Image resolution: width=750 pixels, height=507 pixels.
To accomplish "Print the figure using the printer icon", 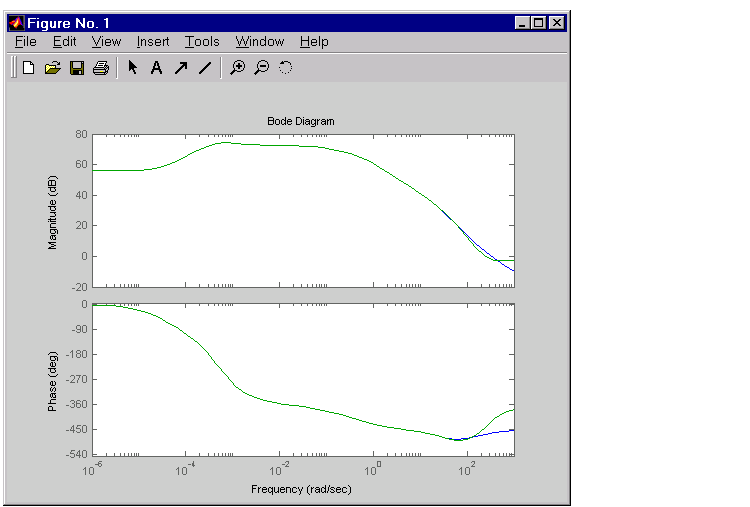I will [100, 68].
